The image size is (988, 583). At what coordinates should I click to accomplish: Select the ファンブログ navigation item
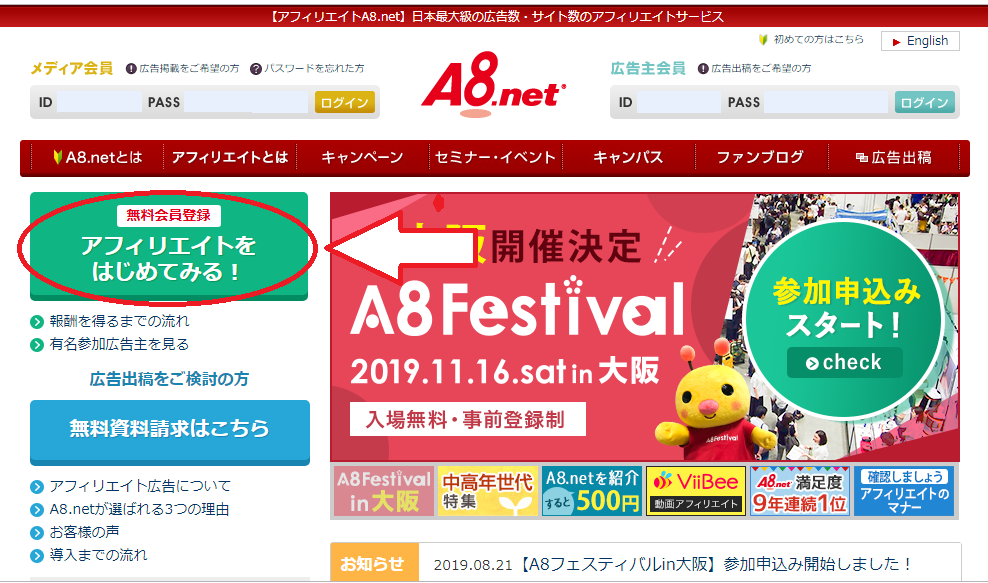[x=761, y=157]
